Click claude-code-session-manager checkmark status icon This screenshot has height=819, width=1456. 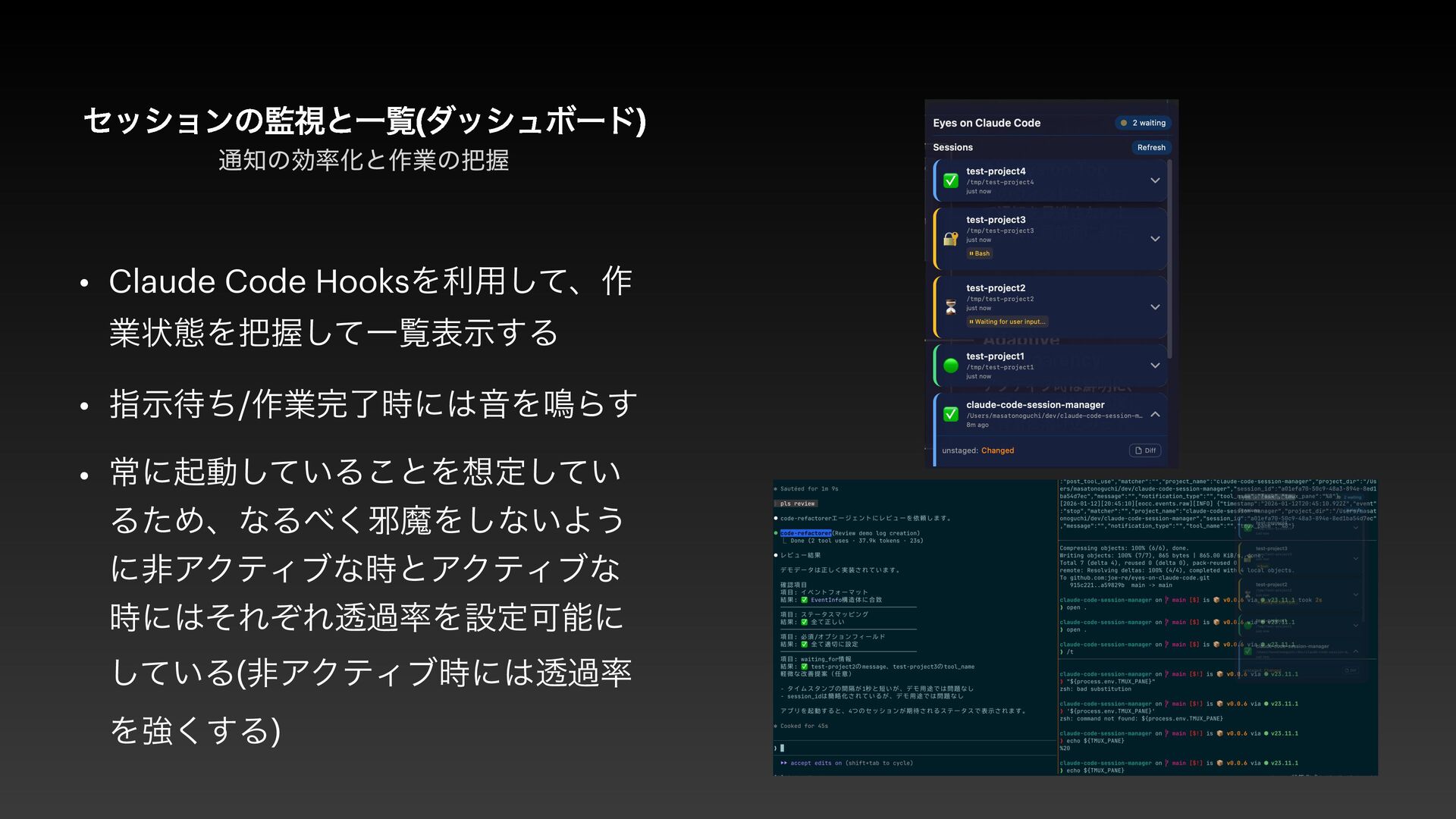950,414
